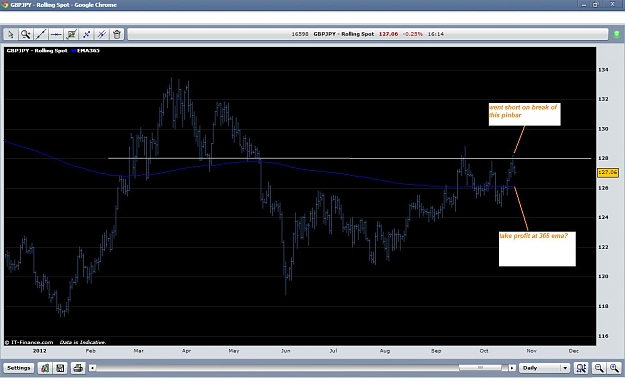Click the green connection status indicator
625x391 pixels.
click(x=616, y=34)
